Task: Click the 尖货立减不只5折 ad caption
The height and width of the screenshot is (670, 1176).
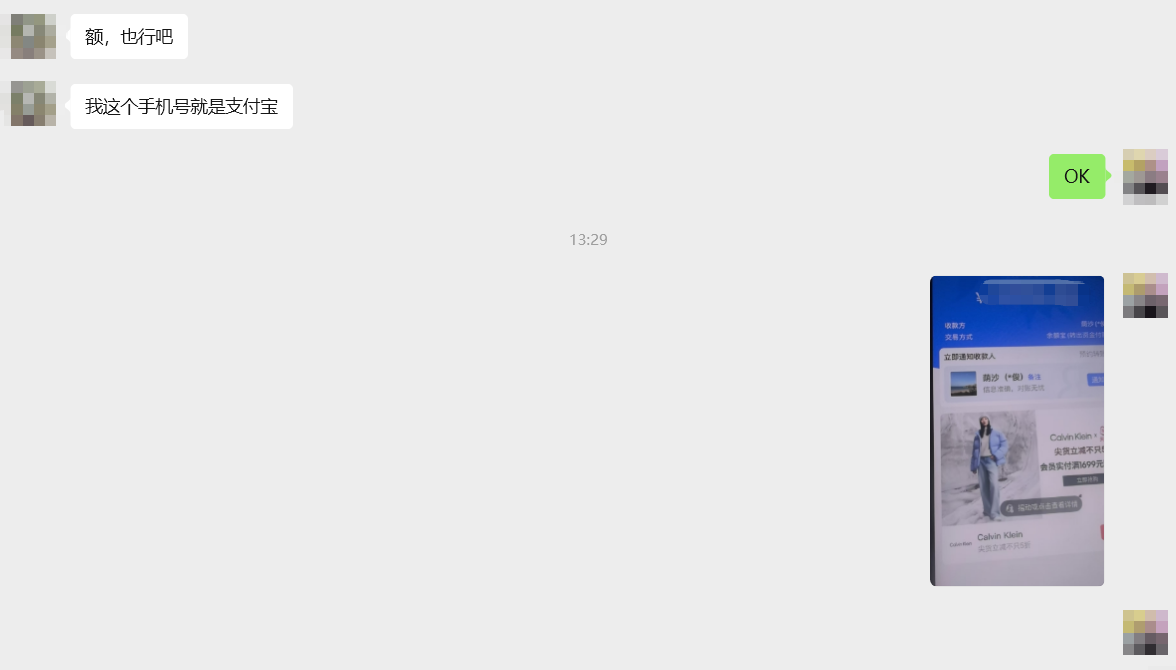Action: point(1004,548)
